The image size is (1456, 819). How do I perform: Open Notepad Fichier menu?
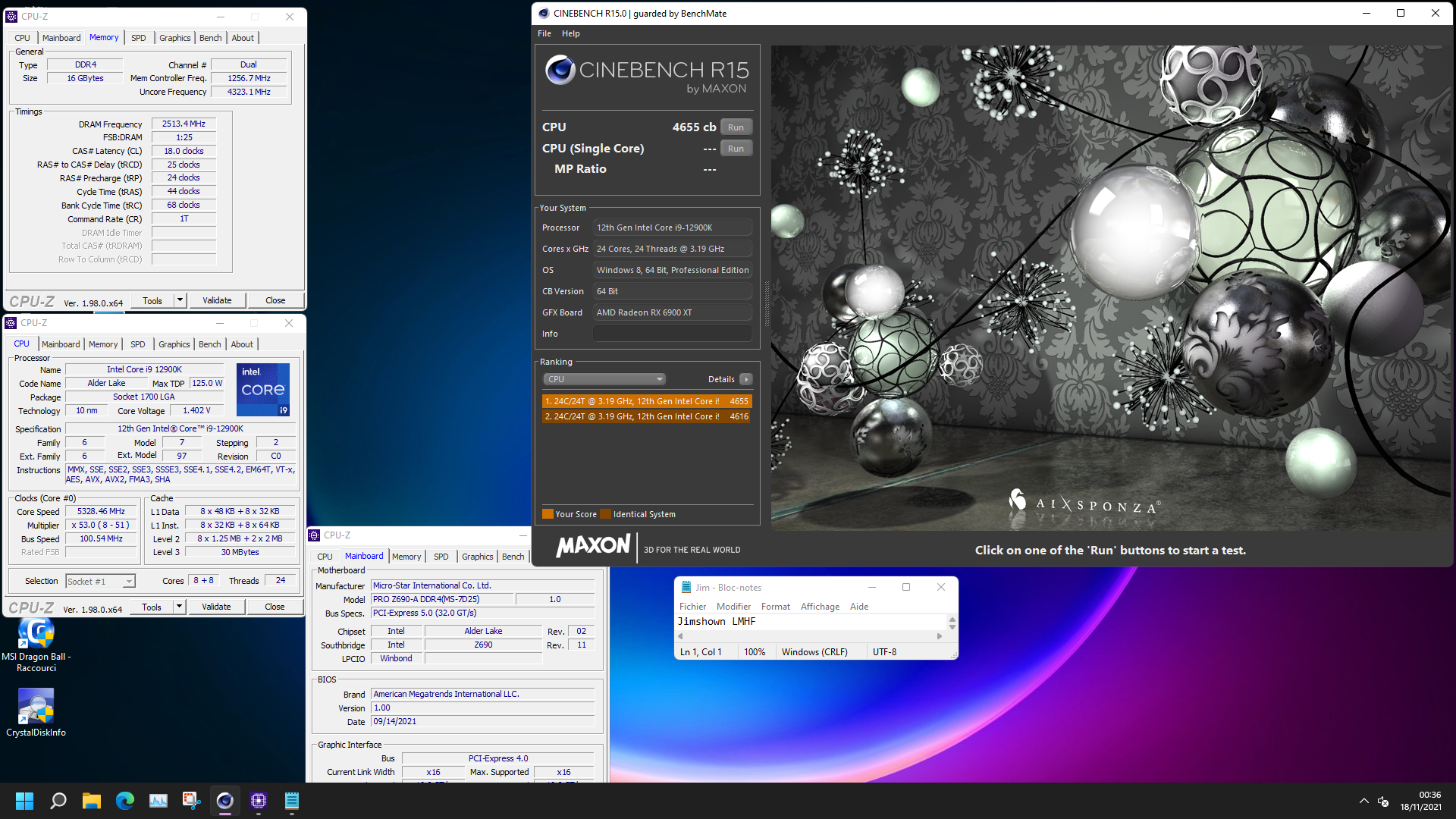click(x=692, y=607)
